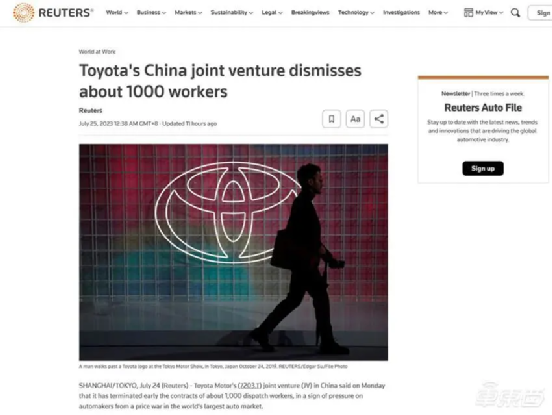552x415 pixels.
Task: Expand the Legal navigation menu
Action: (x=272, y=13)
